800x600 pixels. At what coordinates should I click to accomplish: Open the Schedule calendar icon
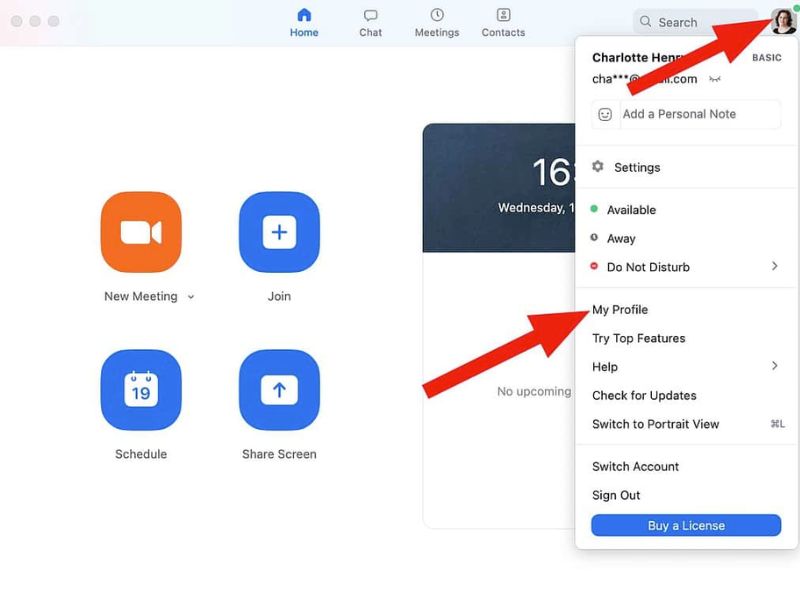[141, 390]
